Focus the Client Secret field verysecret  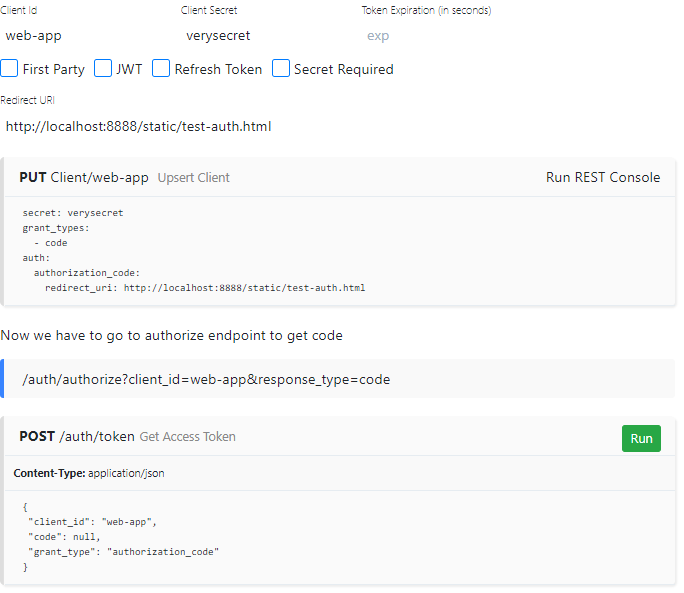[268, 36]
